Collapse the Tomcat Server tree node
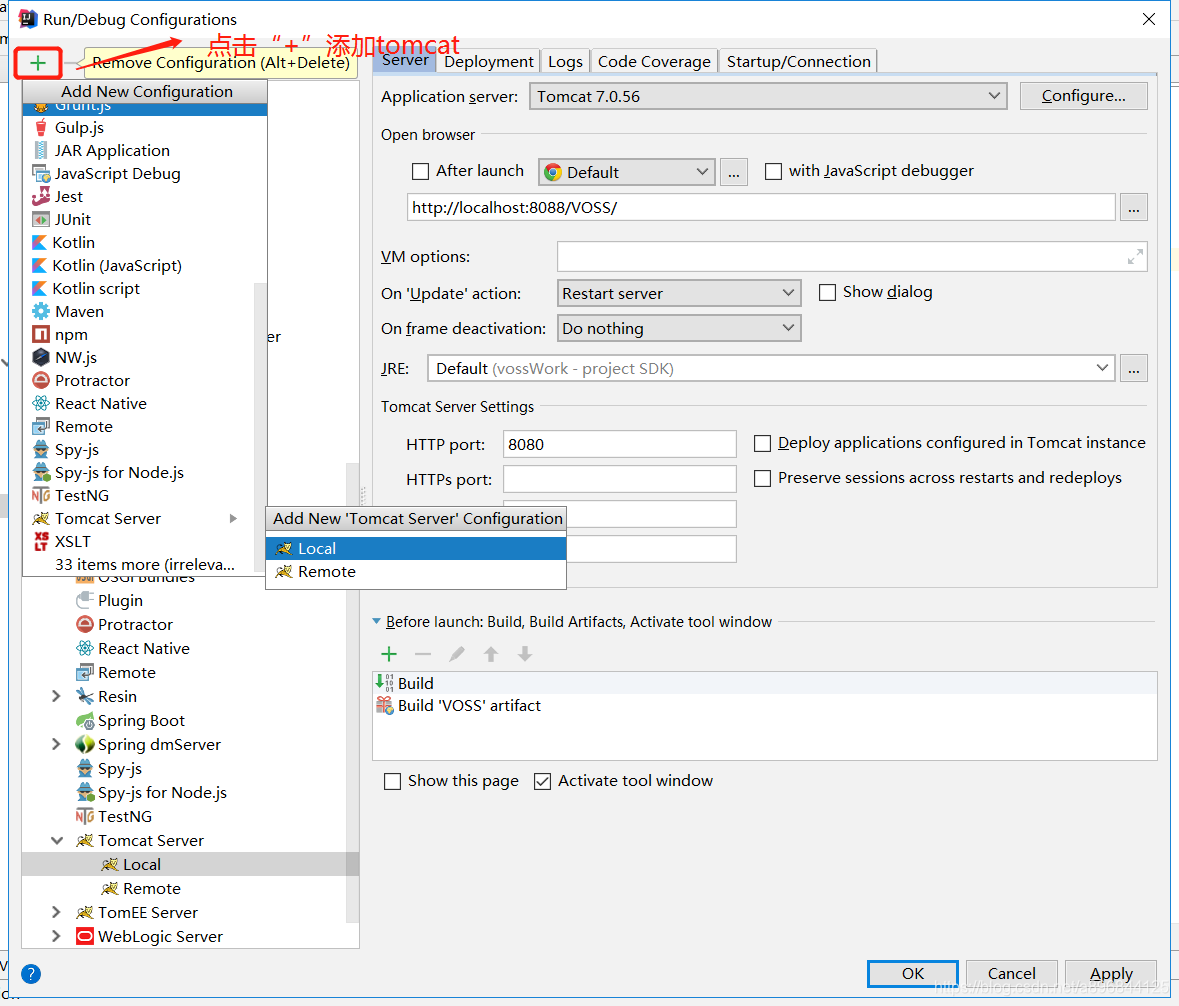 [x=56, y=841]
